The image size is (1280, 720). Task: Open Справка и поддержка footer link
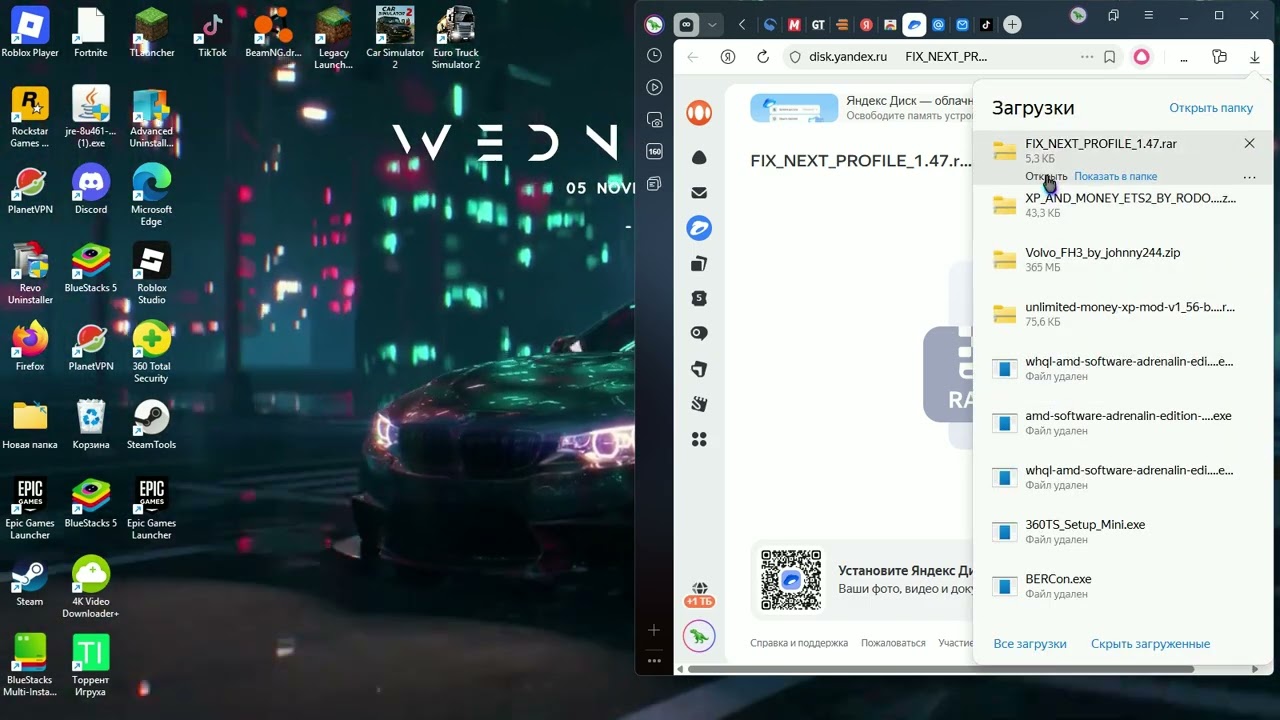click(x=799, y=643)
